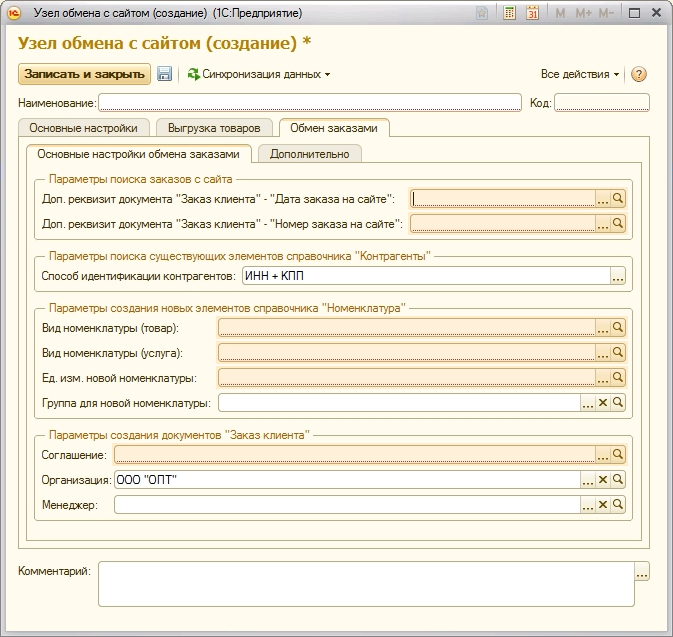Click the question mark help icon
Screen dimensions: 673x637
click(639, 74)
